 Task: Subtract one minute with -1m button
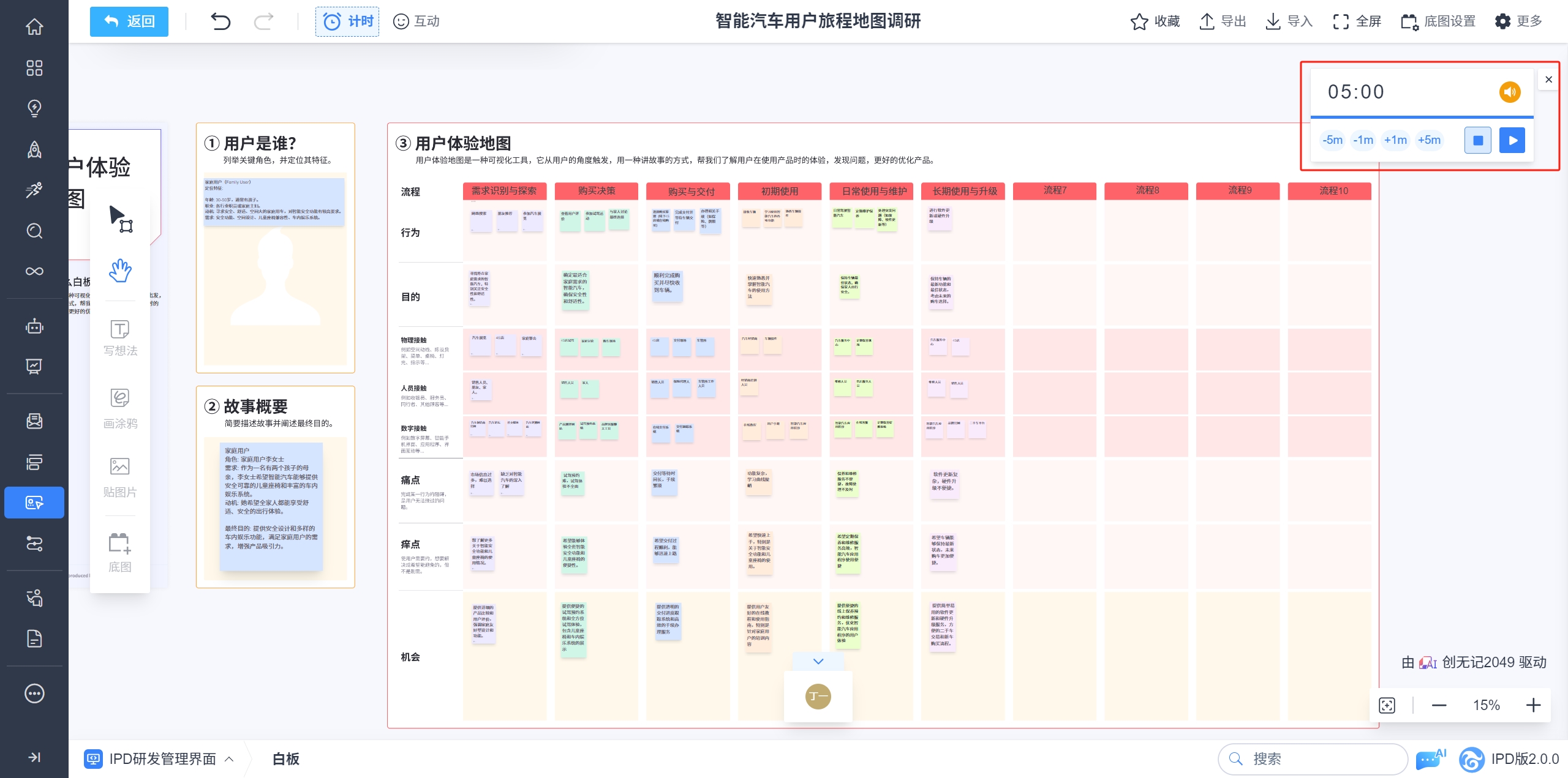click(x=1363, y=140)
